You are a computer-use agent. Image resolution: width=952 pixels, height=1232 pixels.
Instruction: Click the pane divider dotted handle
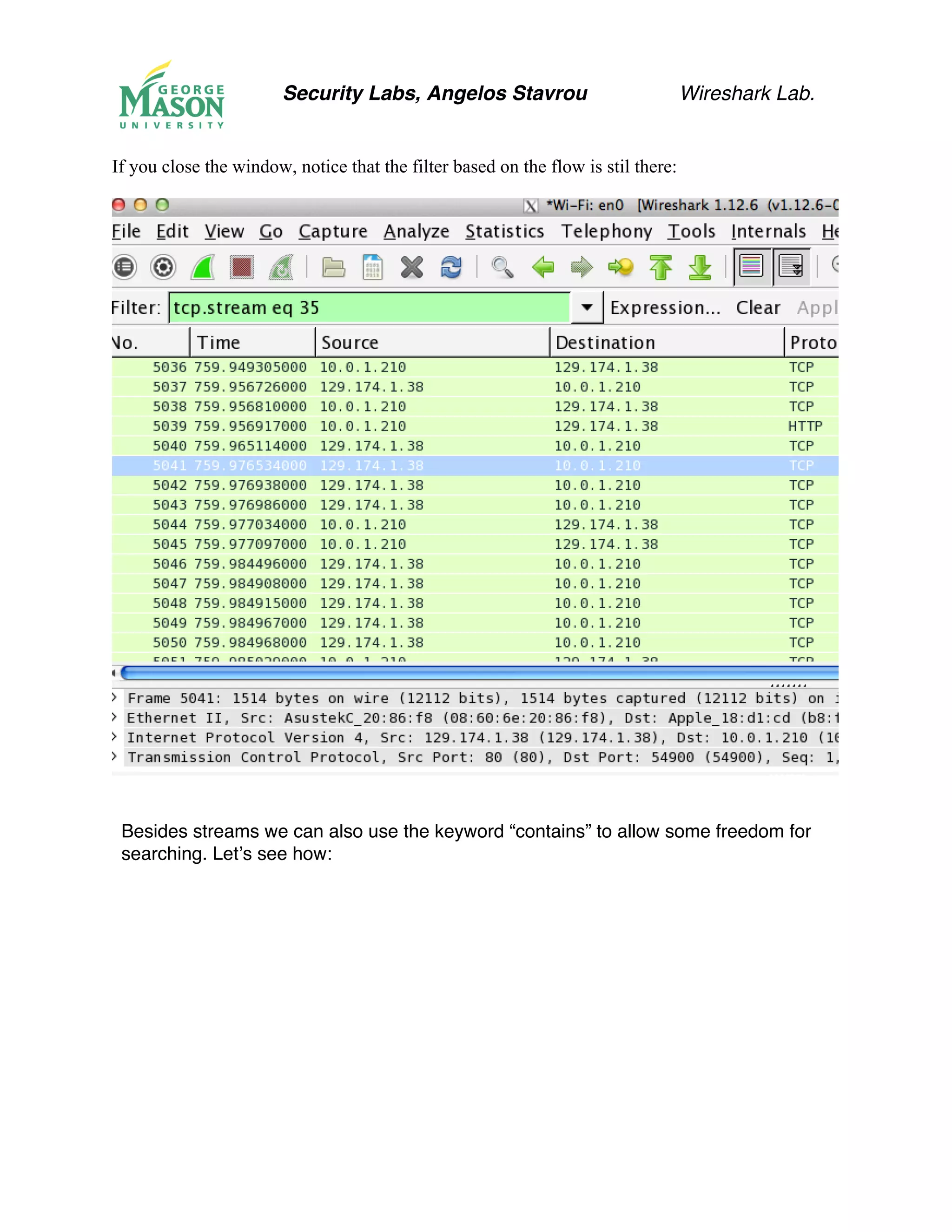click(788, 685)
